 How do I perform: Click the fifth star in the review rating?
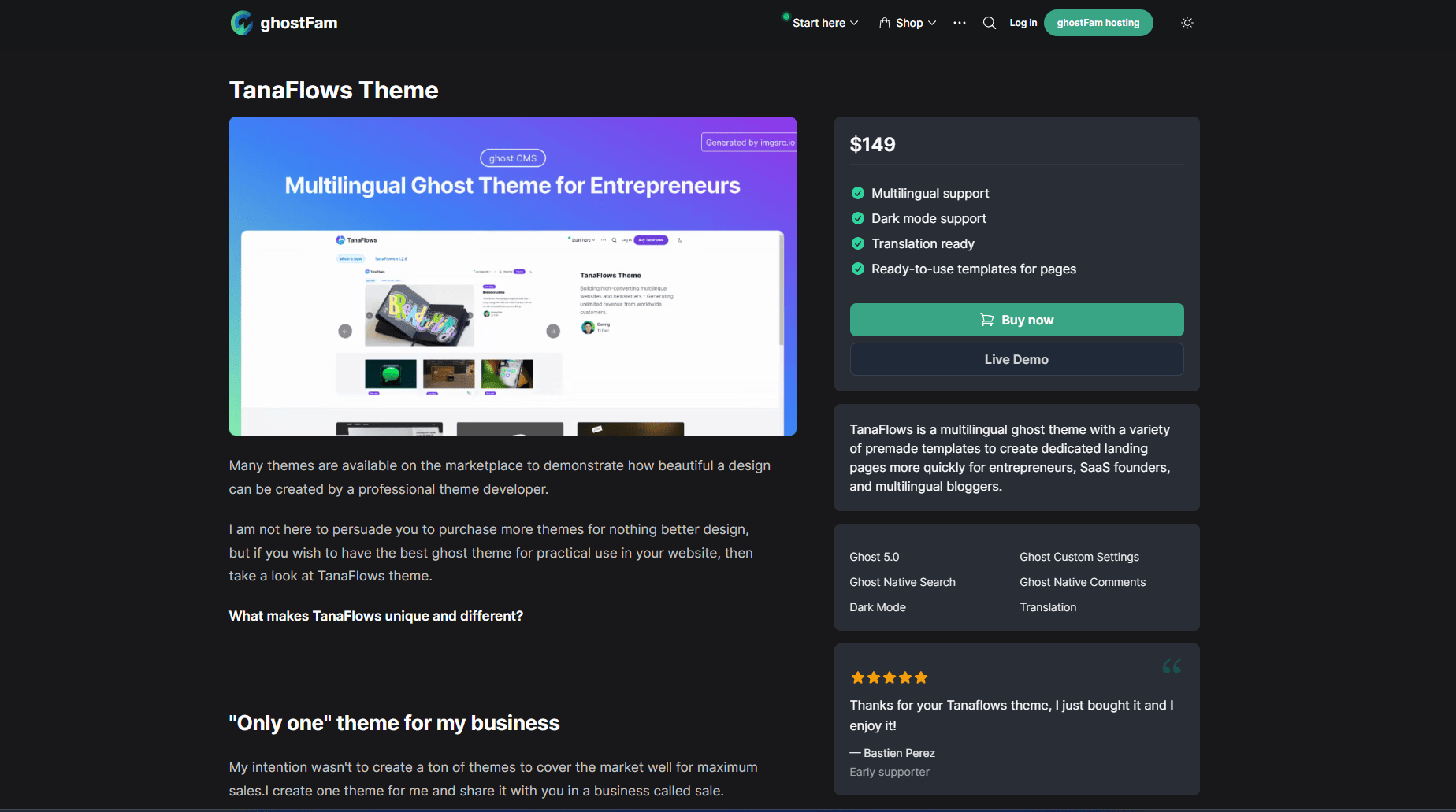click(x=920, y=677)
